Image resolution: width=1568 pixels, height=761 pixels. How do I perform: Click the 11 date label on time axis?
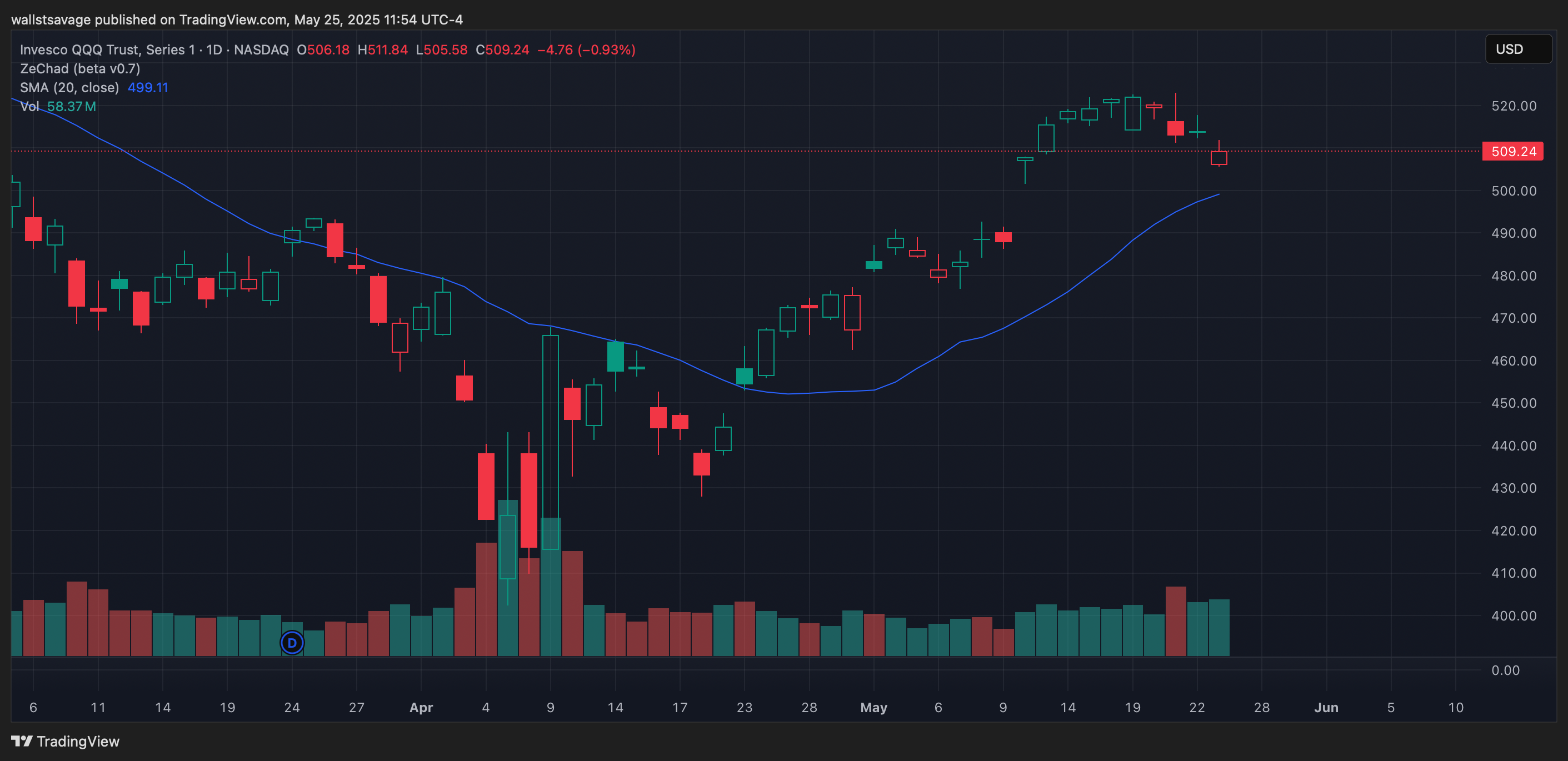[x=98, y=708]
